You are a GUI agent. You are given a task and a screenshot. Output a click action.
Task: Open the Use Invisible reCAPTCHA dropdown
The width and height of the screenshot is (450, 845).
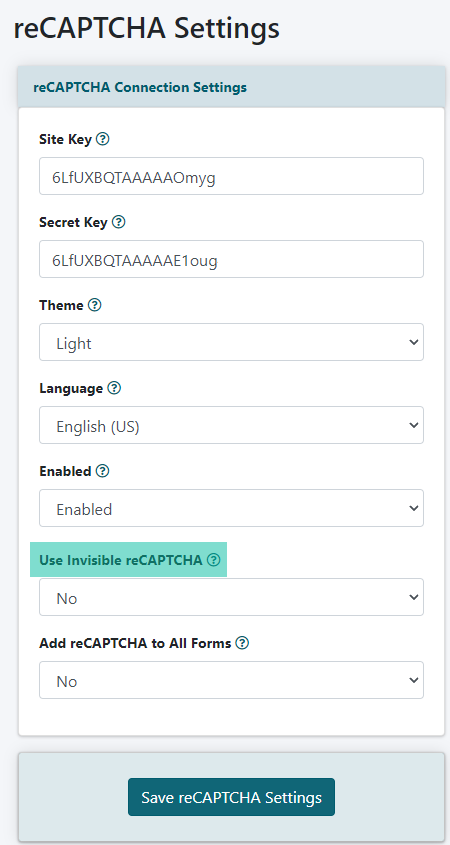(x=231, y=597)
